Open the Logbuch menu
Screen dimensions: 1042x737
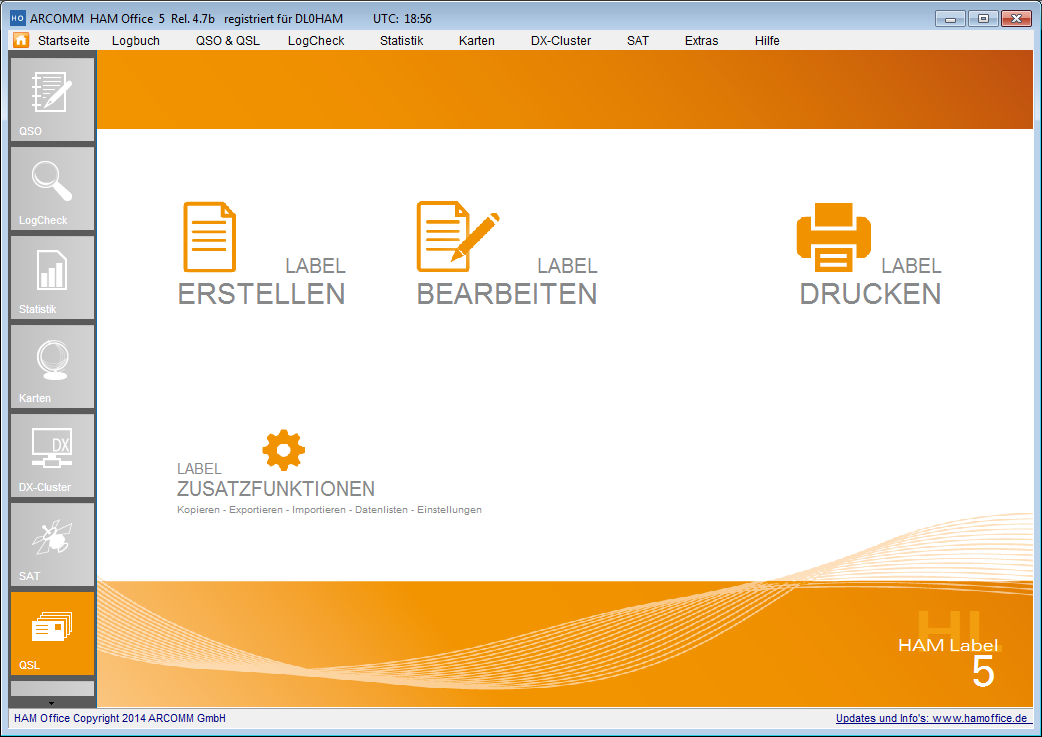(136, 41)
